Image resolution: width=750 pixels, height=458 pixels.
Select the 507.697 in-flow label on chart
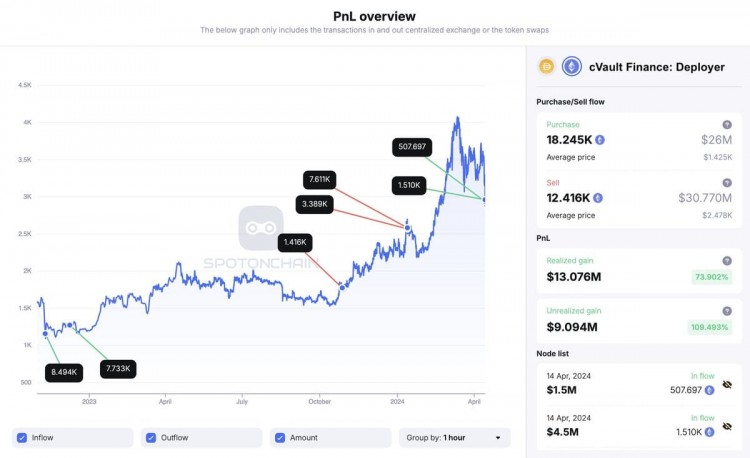[412, 147]
